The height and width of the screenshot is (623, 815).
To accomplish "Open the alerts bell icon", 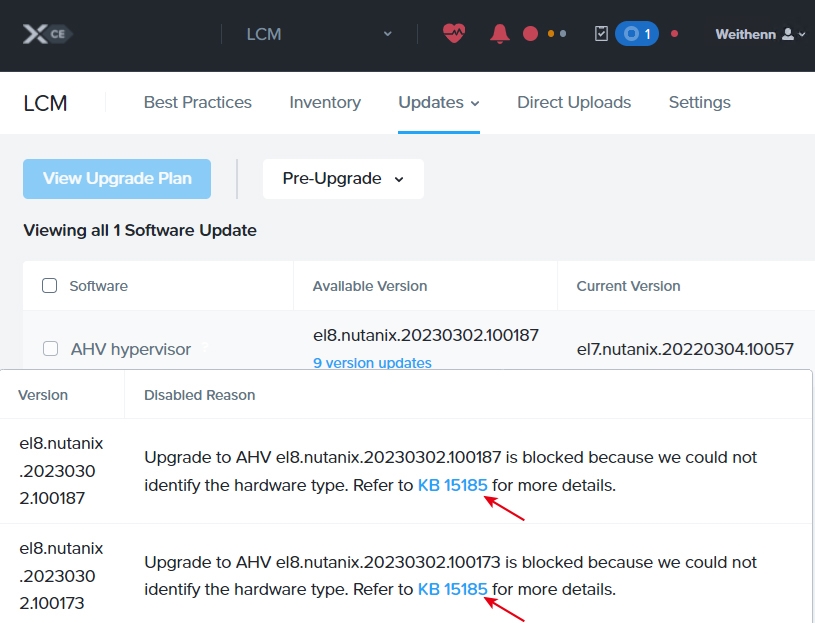I will 499,34.
